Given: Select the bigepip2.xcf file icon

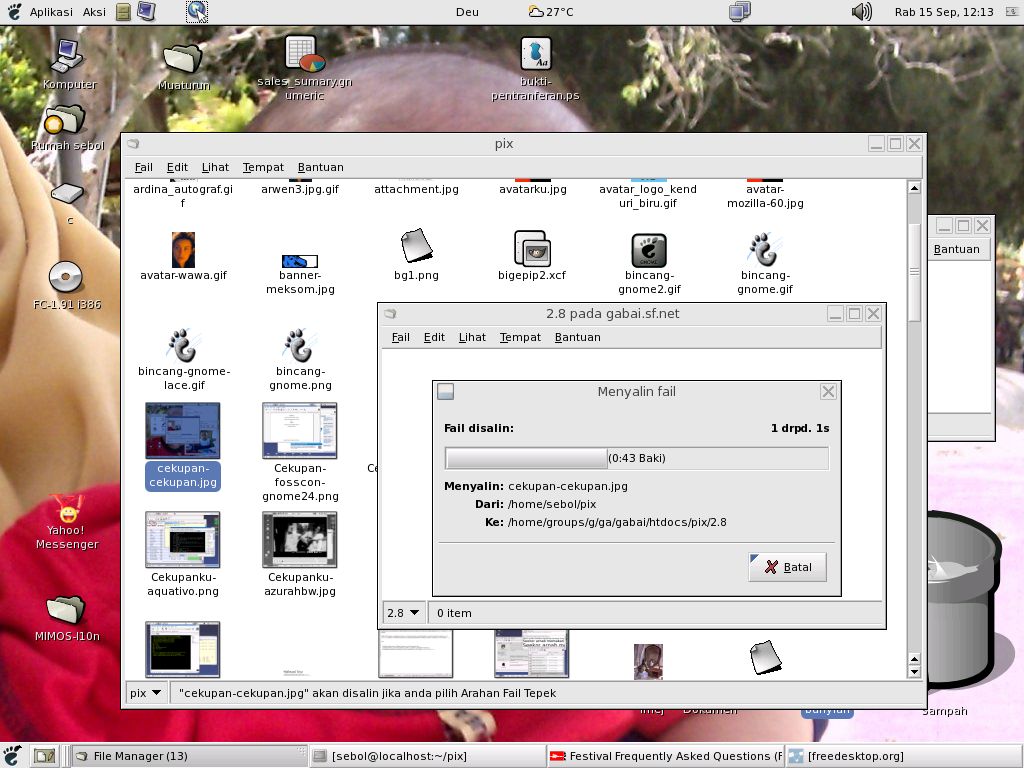Looking at the screenshot, I should click(x=531, y=249).
